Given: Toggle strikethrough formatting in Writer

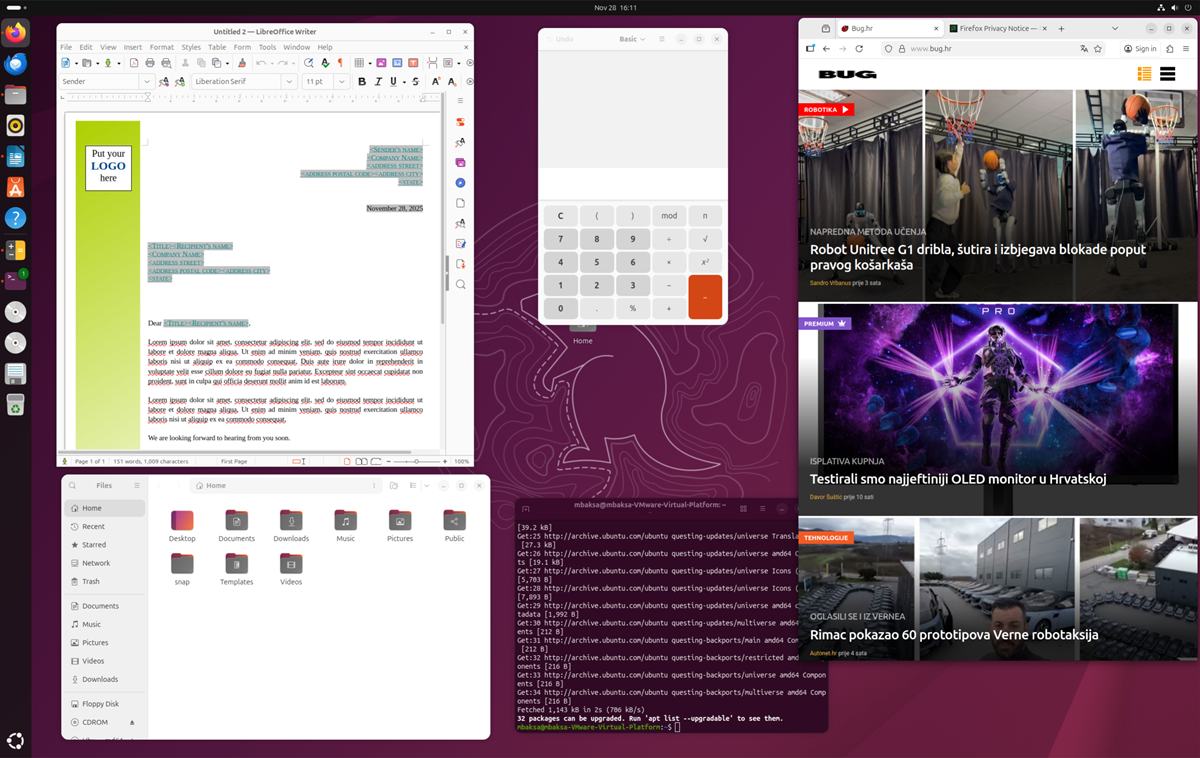Looking at the screenshot, I should tap(415, 81).
